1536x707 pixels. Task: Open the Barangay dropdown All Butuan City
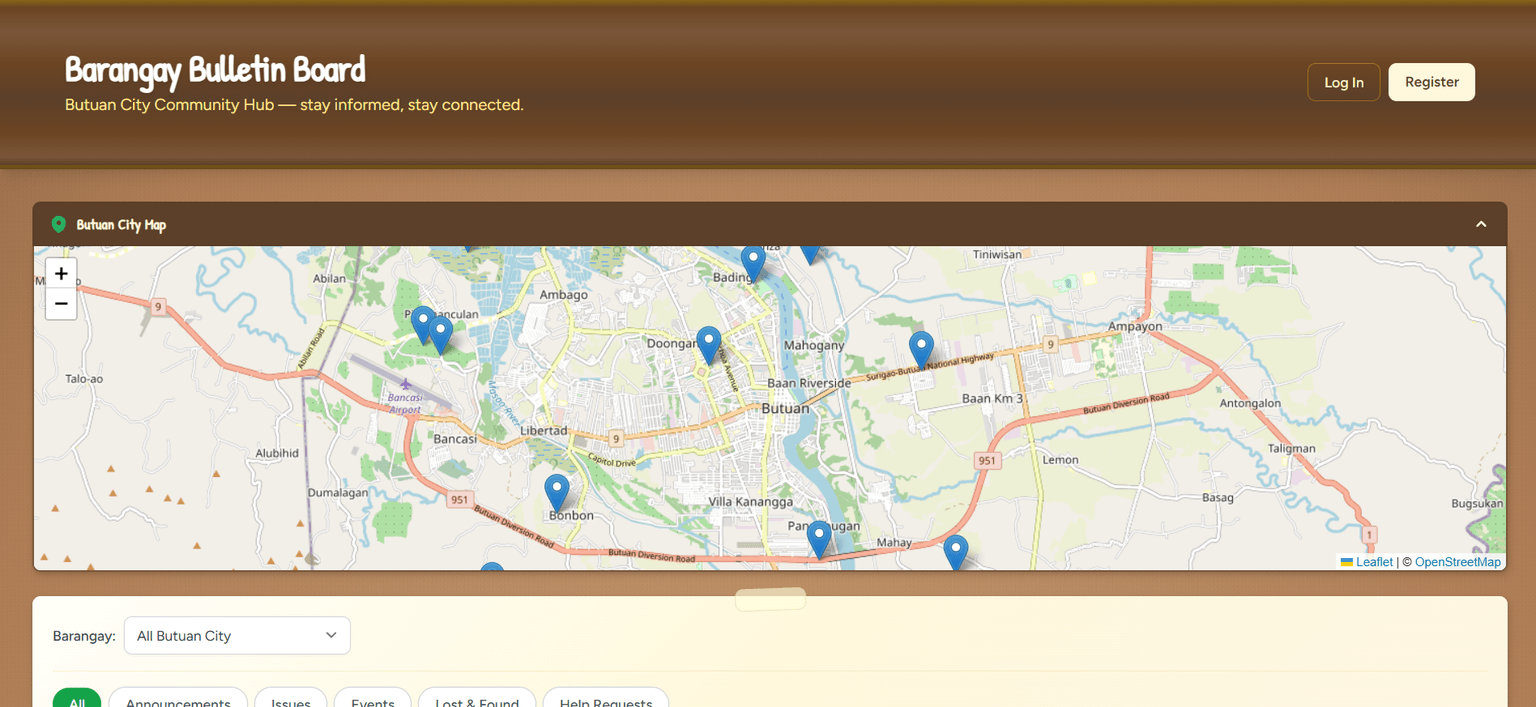point(237,636)
